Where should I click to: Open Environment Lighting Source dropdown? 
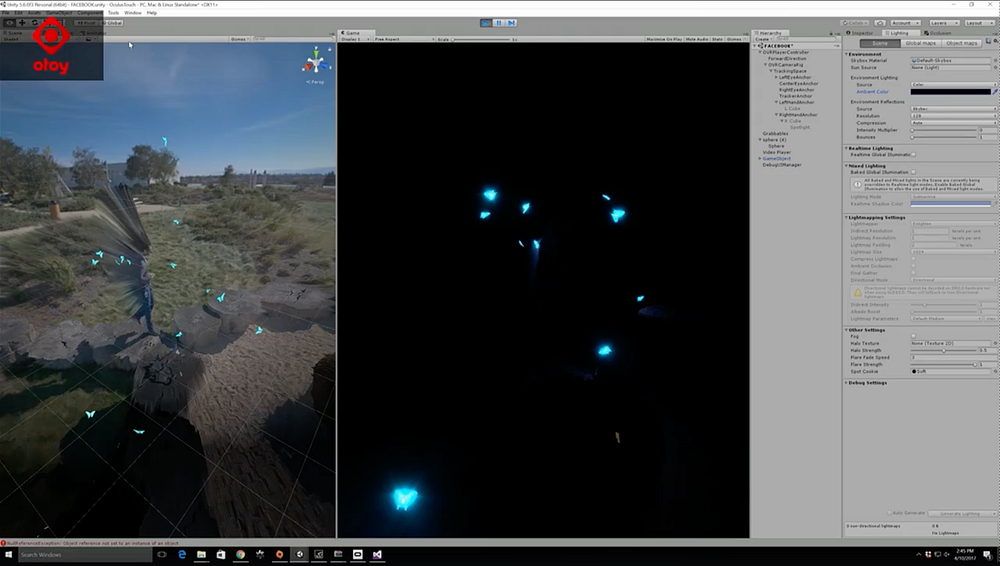pos(953,85)
